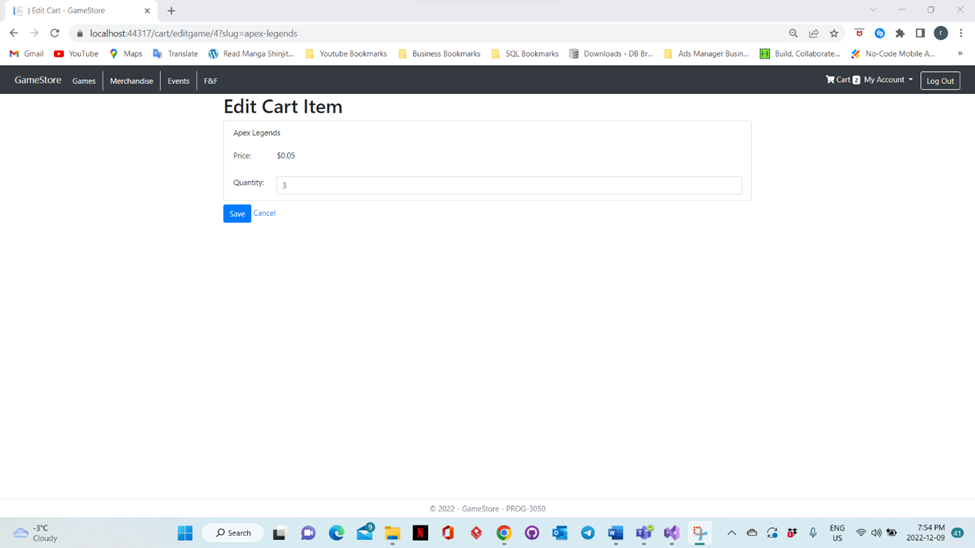
Task: Open the Merchandise nav item
Action: (x=131, y=81)
